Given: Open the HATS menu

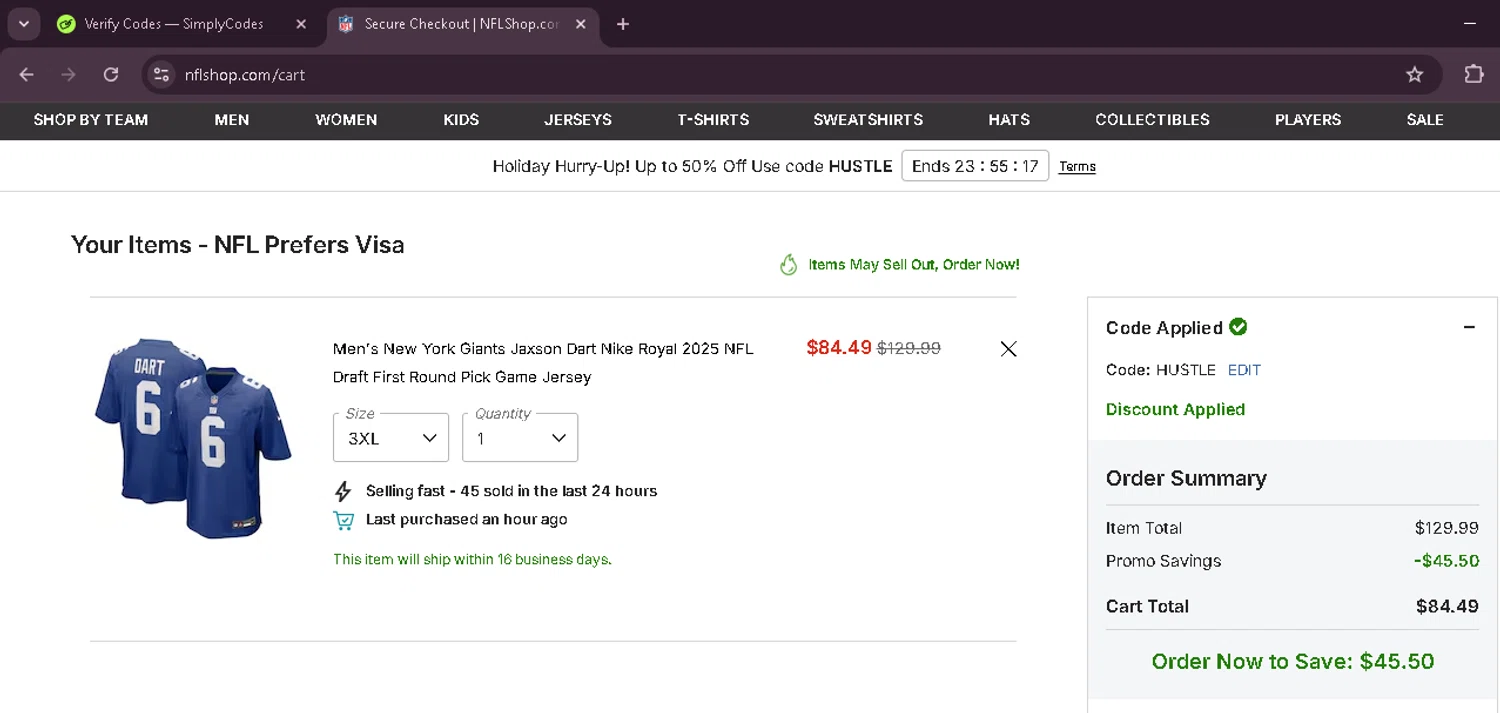Looking at the screenshot, I should tap(1009, 120).
